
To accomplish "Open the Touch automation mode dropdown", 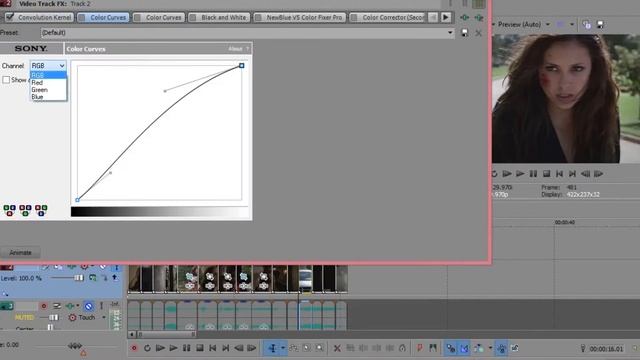I will 104,317.
